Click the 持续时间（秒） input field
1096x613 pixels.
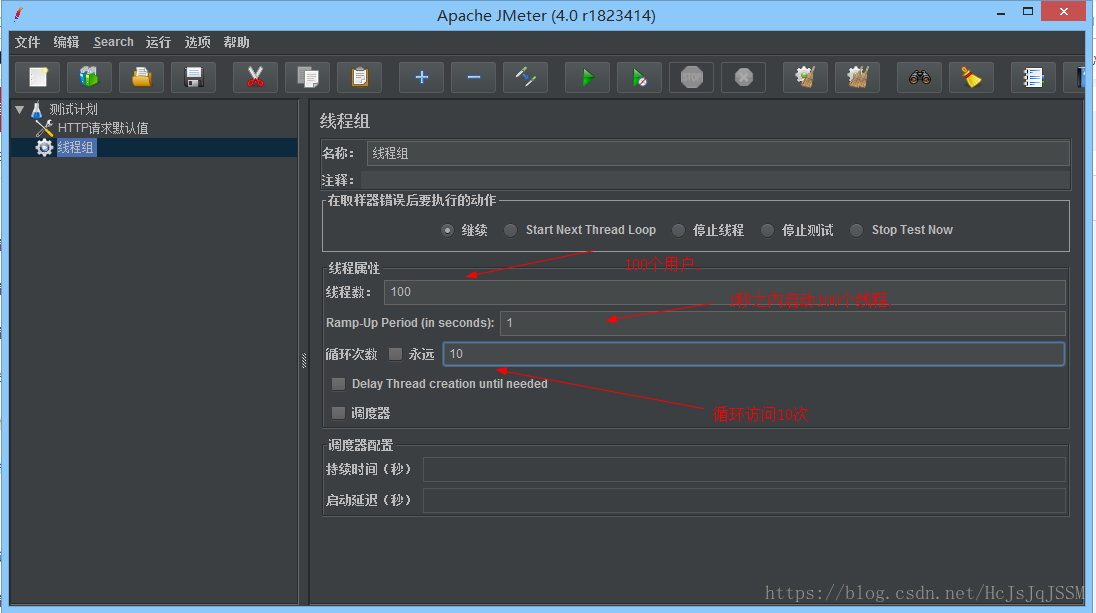[x=744, y=470]
